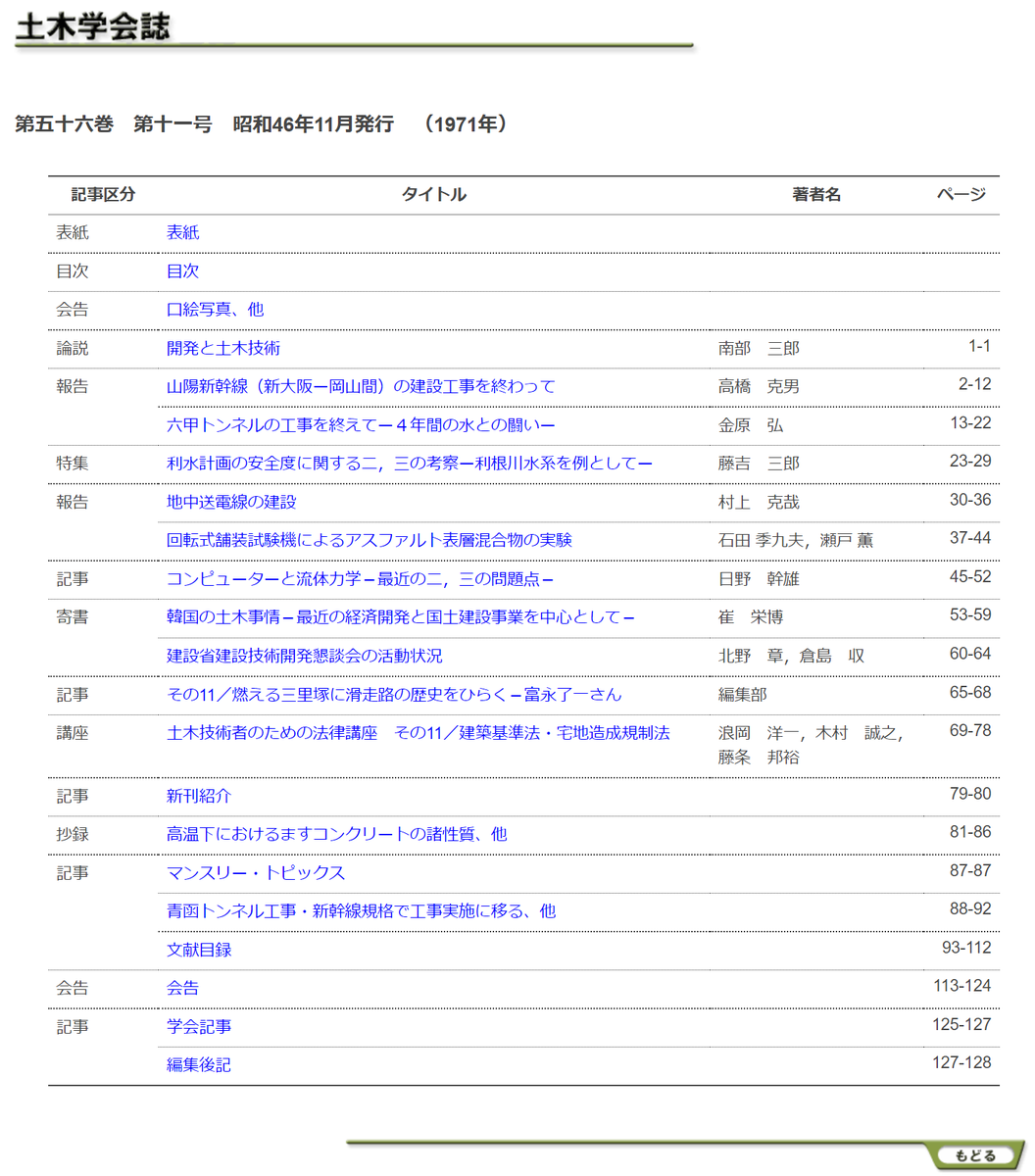Open the 目次 link
The image size is (1035, 1176).
pos(182,270)
